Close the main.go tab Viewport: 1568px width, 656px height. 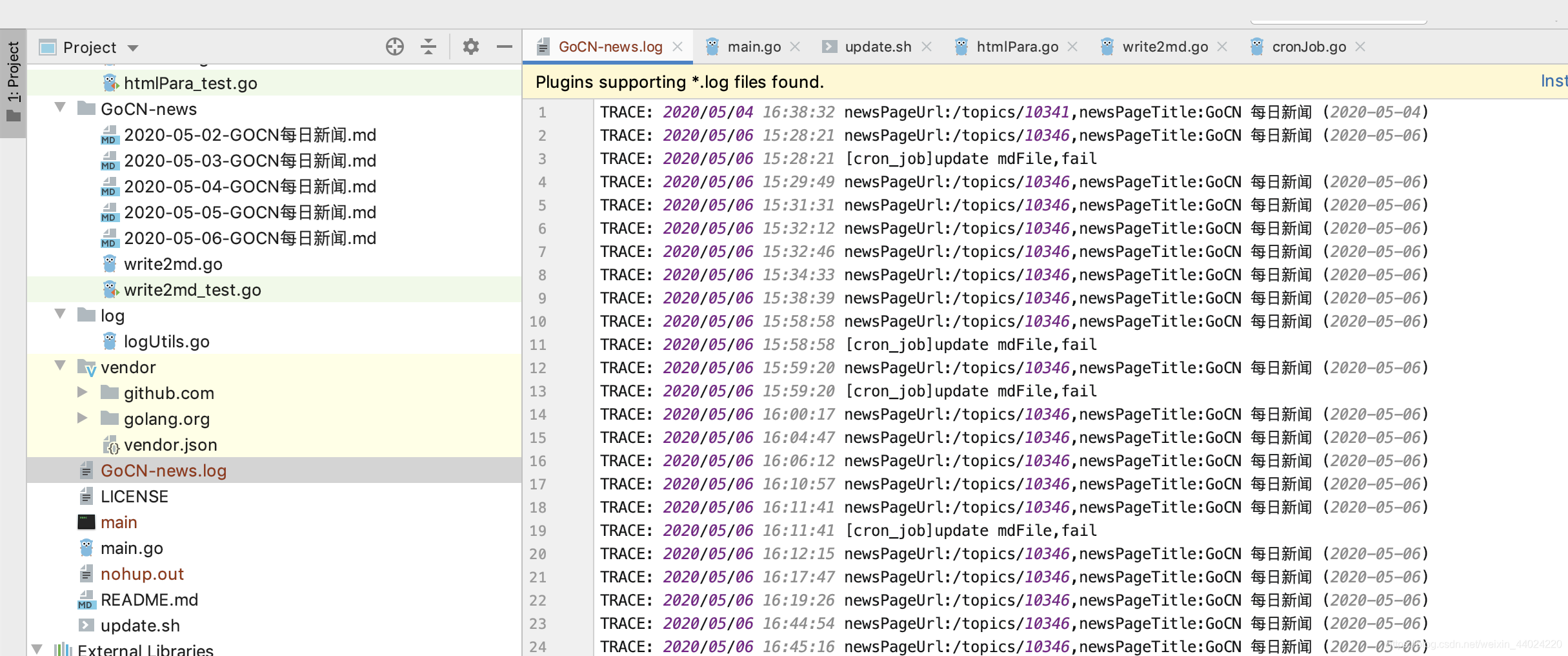click(x=795, y=46)
